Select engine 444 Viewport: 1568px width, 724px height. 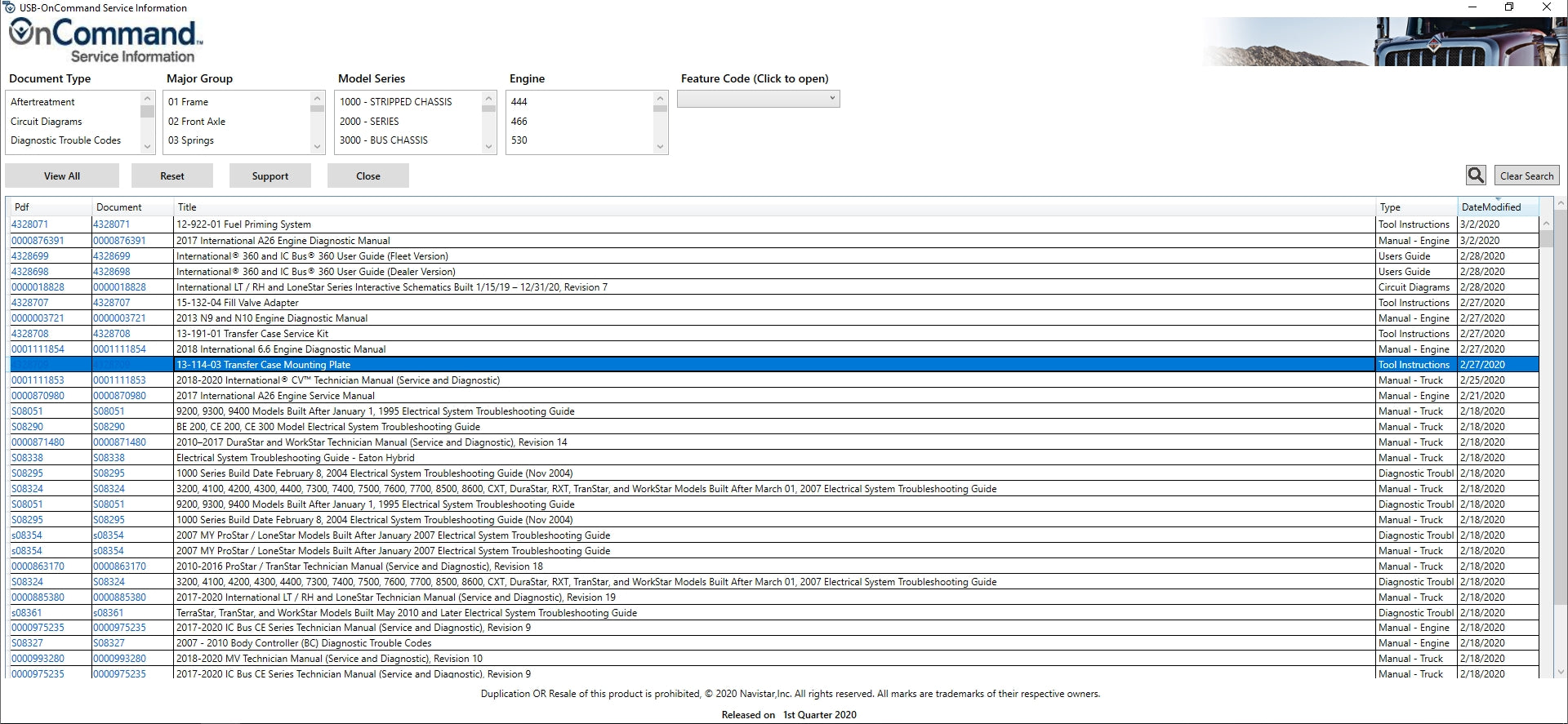pyautogui.click(x=519, y=102)
